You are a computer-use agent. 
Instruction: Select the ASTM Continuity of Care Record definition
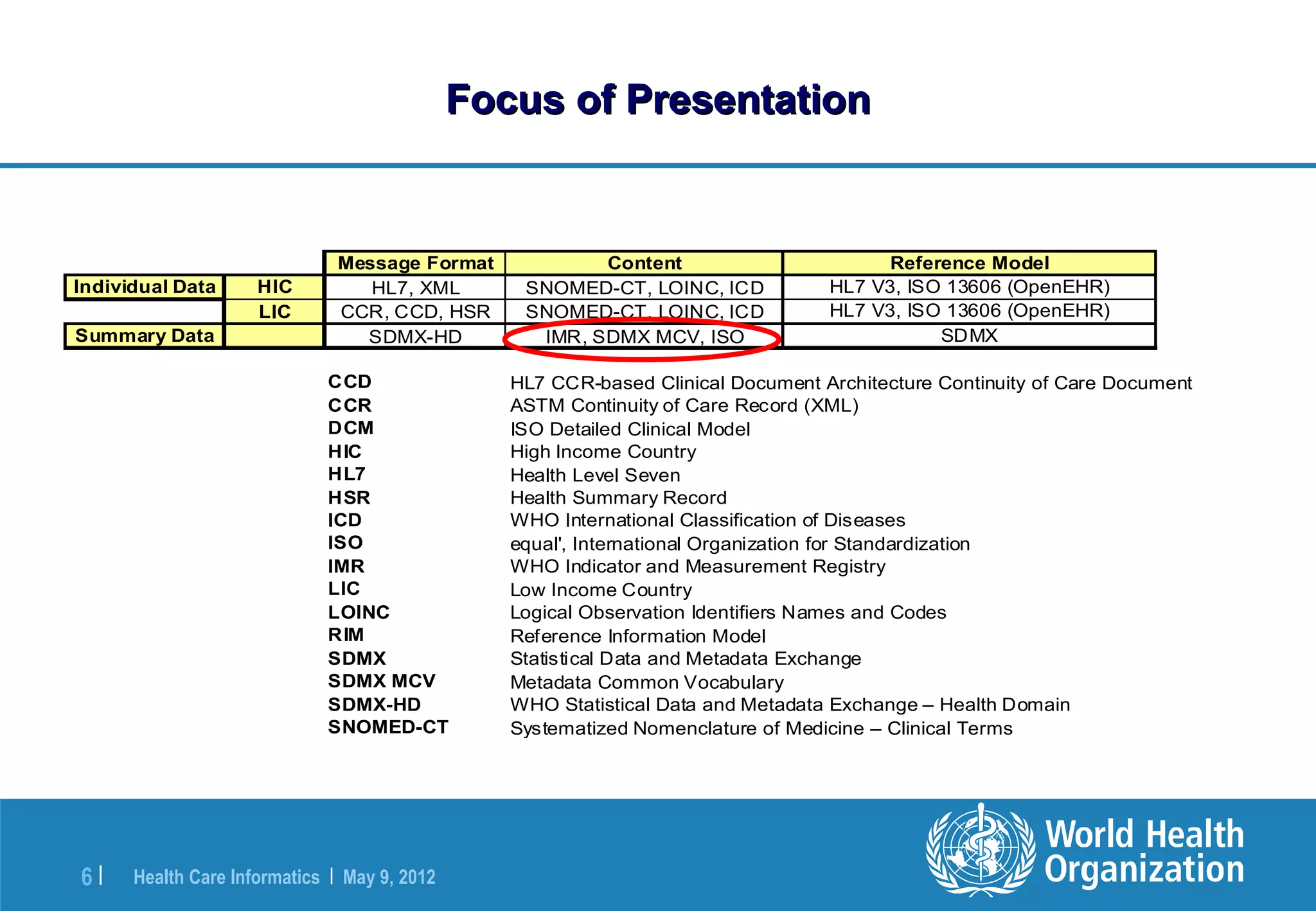(x=684, y=406)
